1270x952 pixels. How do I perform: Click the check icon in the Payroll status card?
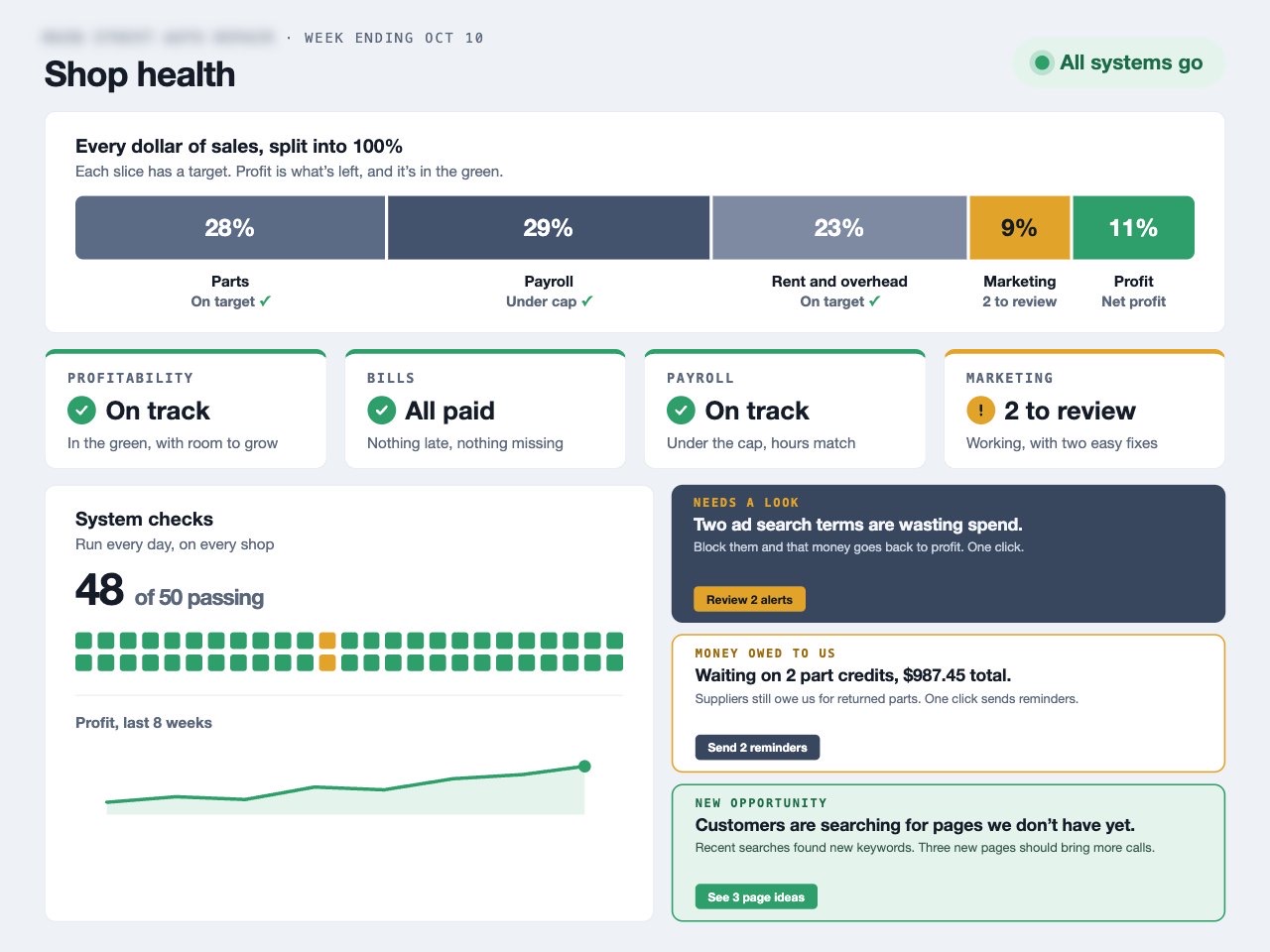click(681, 410)
